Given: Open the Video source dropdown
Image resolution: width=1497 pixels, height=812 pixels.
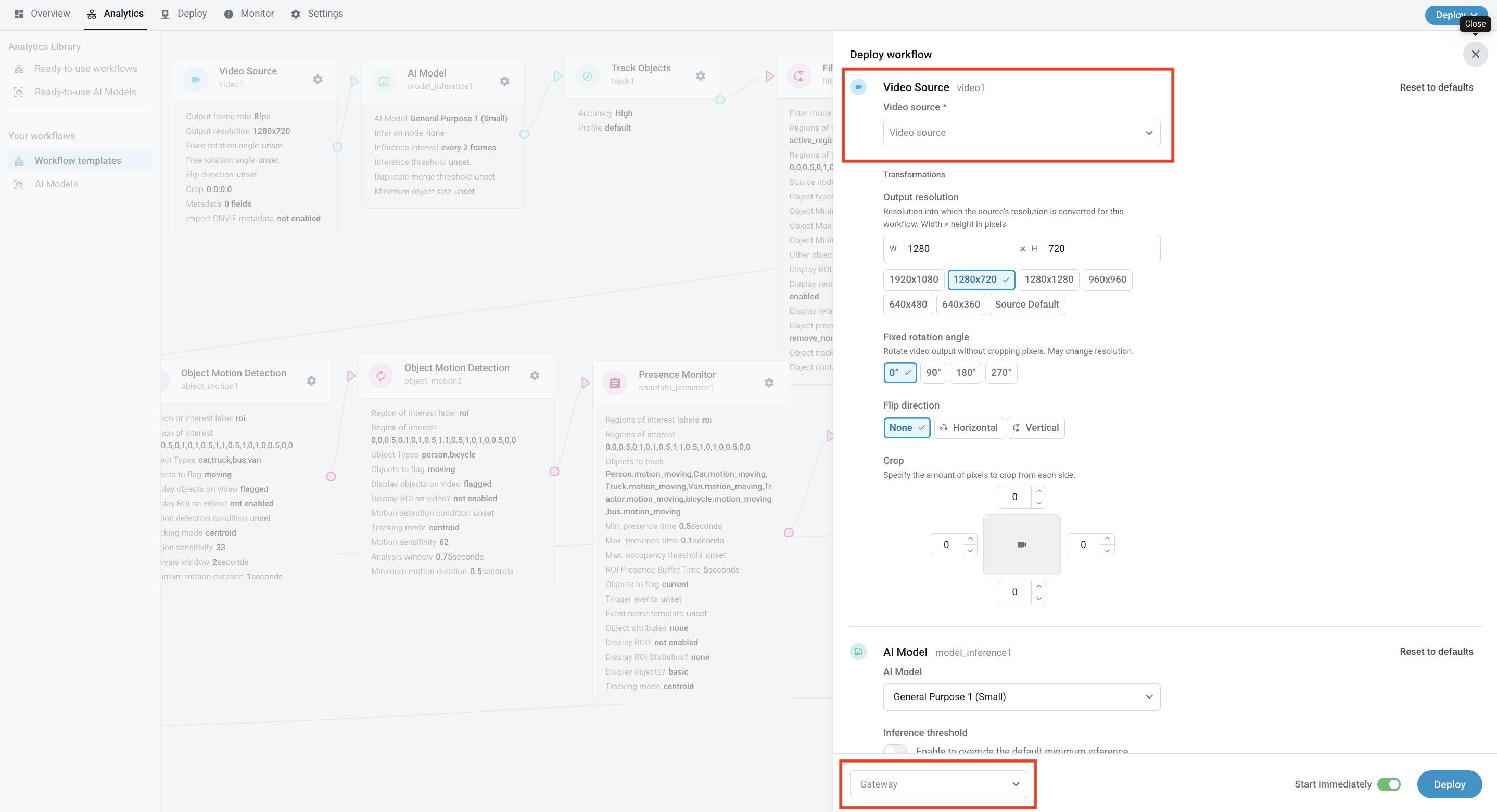Looking at the screenshot, I should tap(1022, 133).
